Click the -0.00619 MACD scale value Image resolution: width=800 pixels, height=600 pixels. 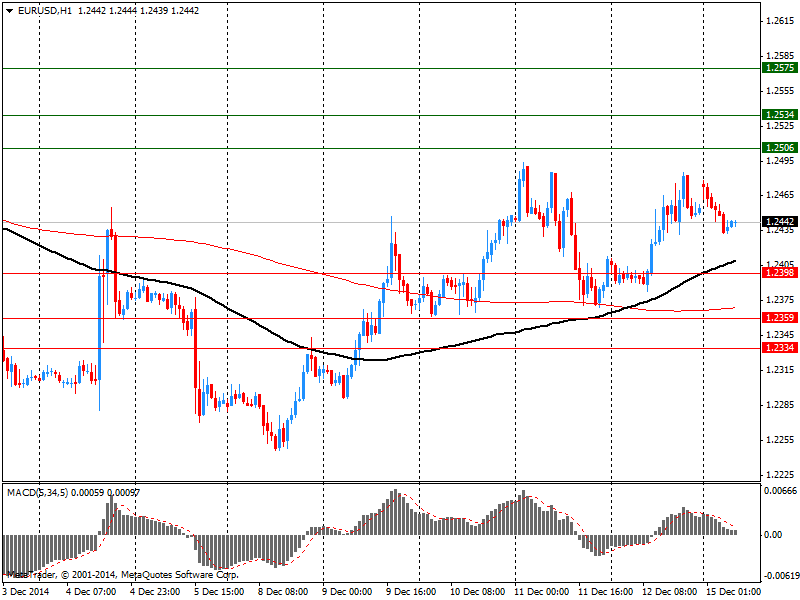click(780, 576)
